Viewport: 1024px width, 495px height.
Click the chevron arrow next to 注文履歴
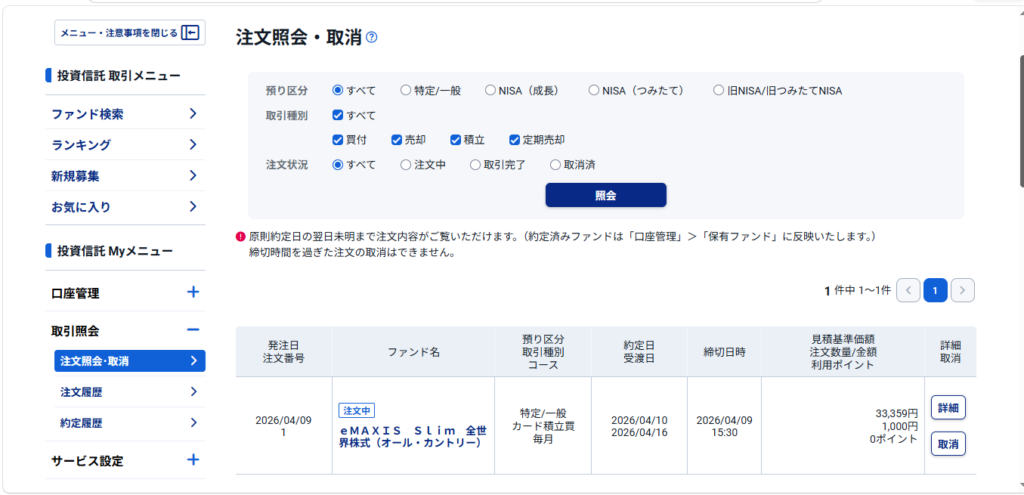click(193, 392)
